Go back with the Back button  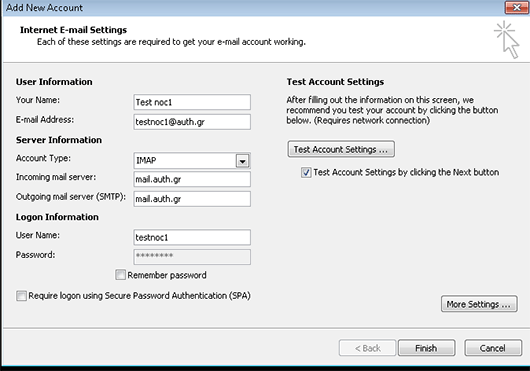[367, 348]
